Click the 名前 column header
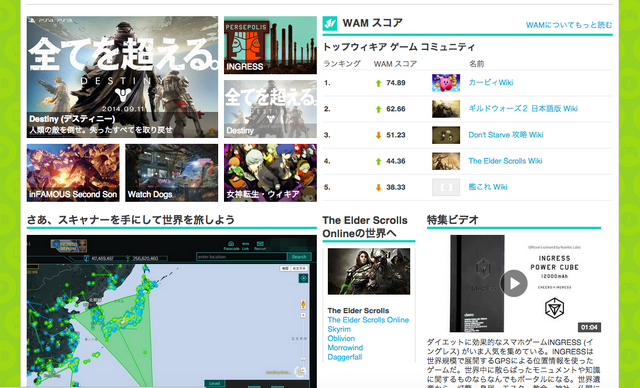This screenshot has width=640, height=388. (476, 64)
